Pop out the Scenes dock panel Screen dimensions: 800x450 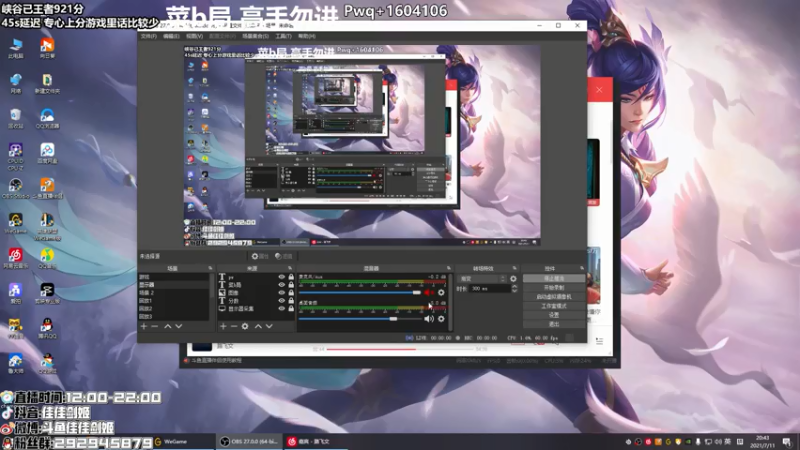210,268
